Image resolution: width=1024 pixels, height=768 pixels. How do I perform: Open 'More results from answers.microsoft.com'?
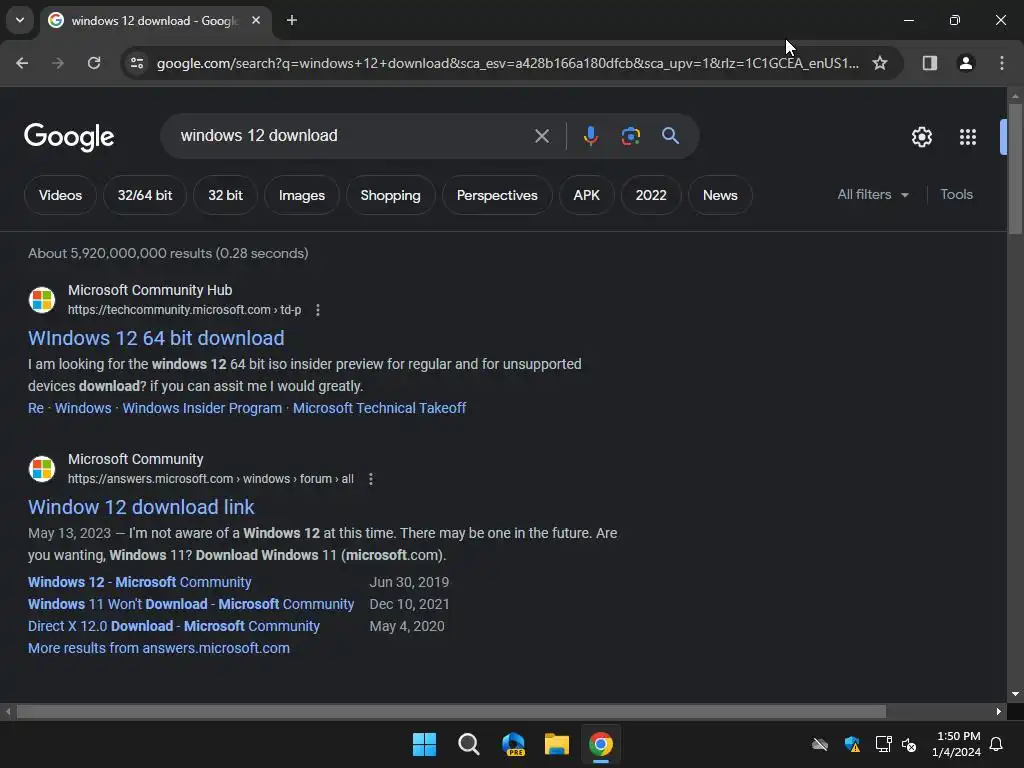coord(159,648)
